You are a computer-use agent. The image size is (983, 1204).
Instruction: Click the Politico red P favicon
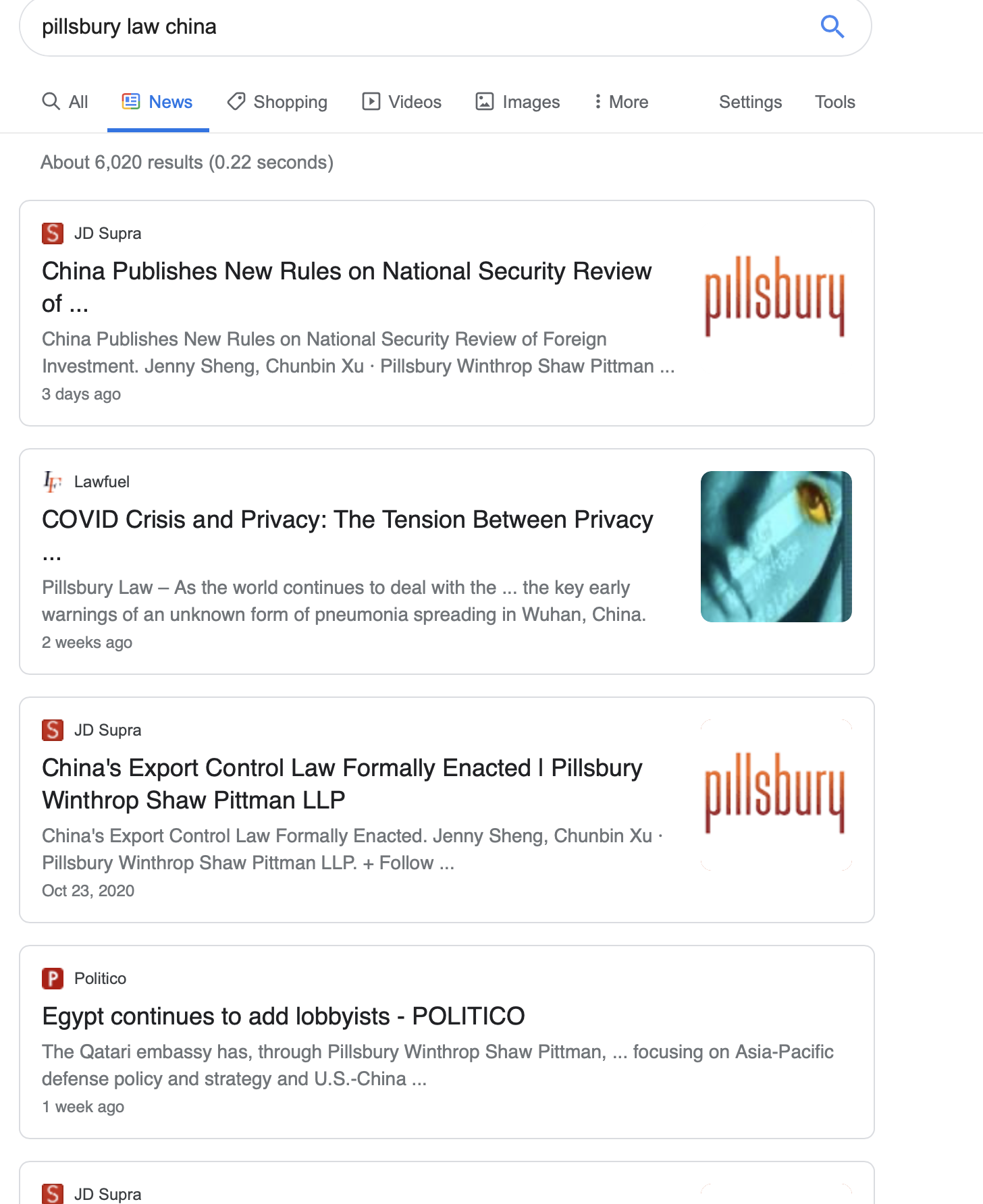[53, 979]
